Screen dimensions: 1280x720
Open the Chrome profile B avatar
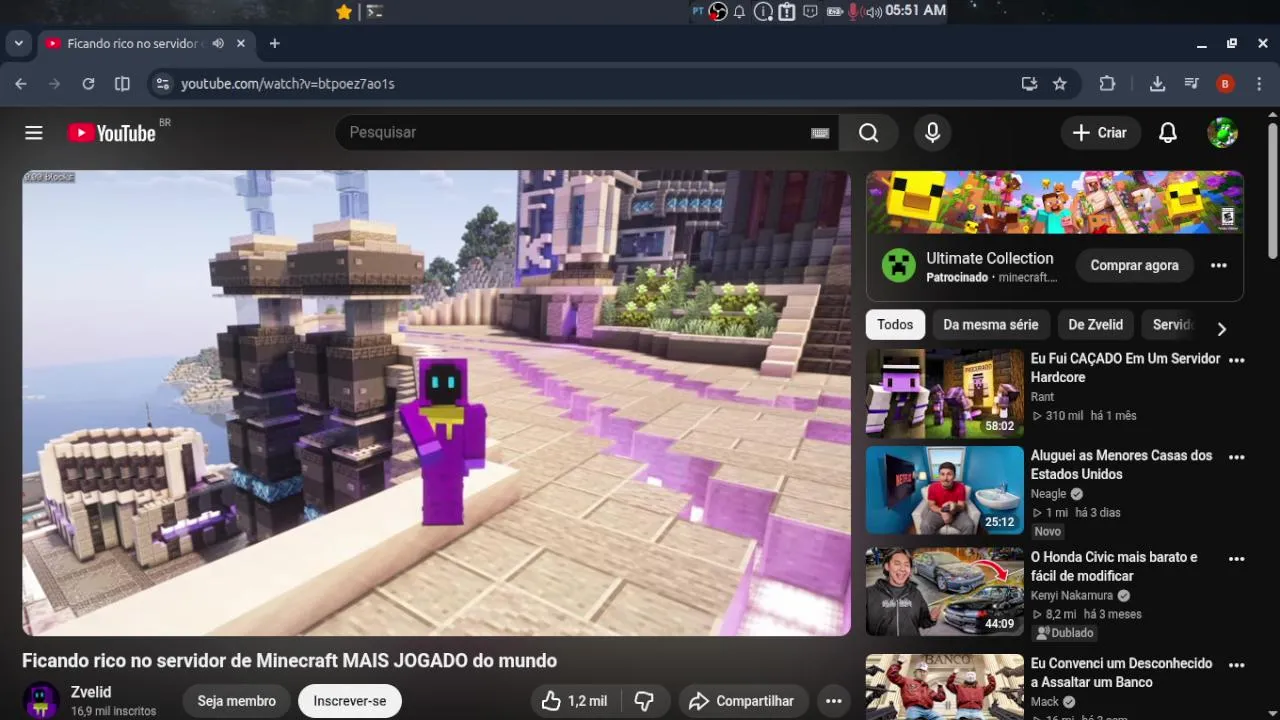[x=1225, y=84]
